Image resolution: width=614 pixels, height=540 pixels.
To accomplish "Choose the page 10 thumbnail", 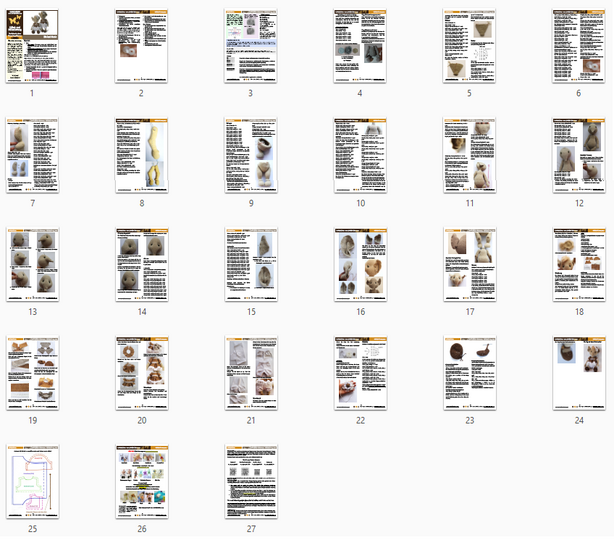I will click(360, 154).
